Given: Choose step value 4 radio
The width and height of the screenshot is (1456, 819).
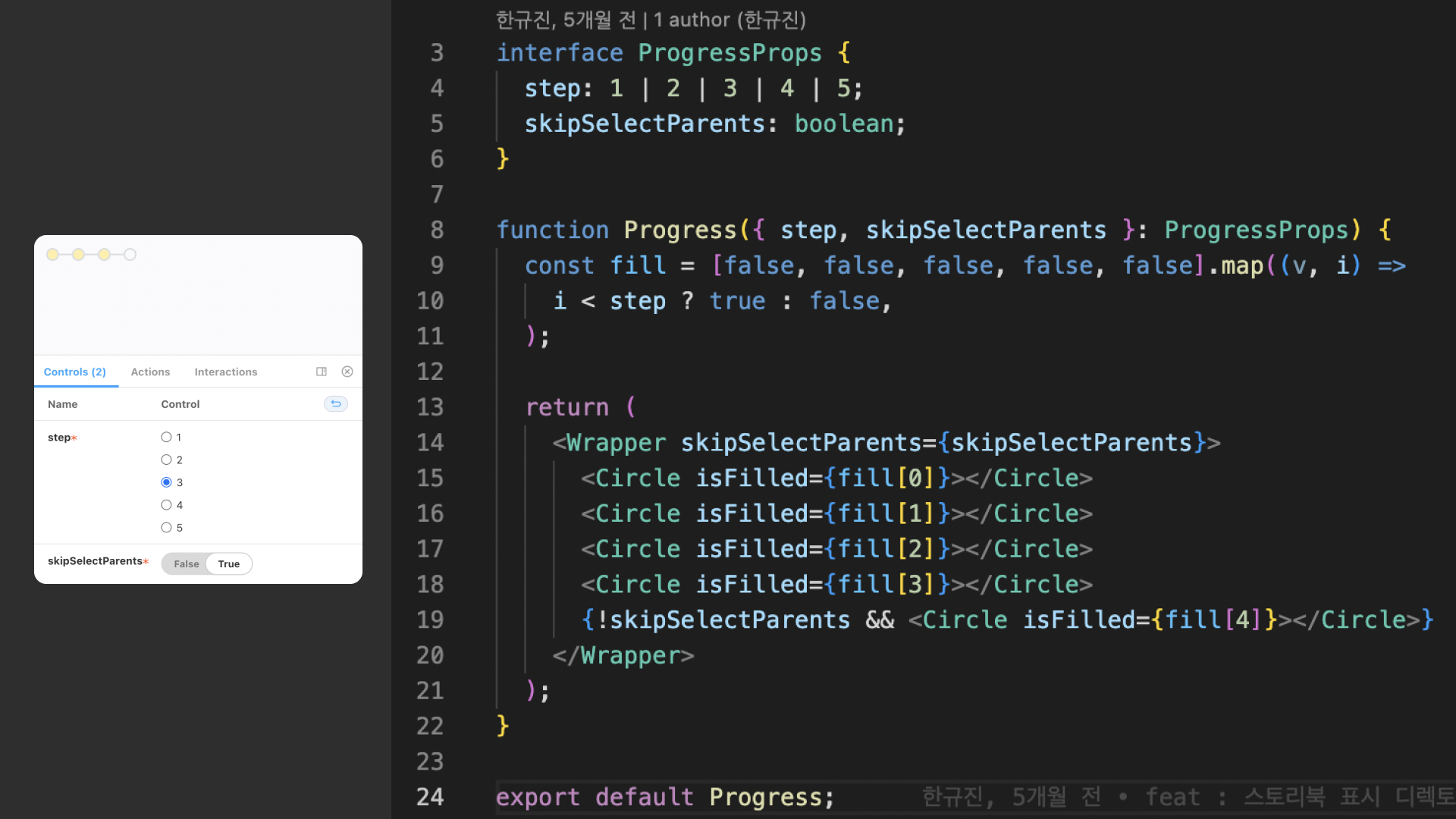Looking at the screenshot, I should pos(166,505).
